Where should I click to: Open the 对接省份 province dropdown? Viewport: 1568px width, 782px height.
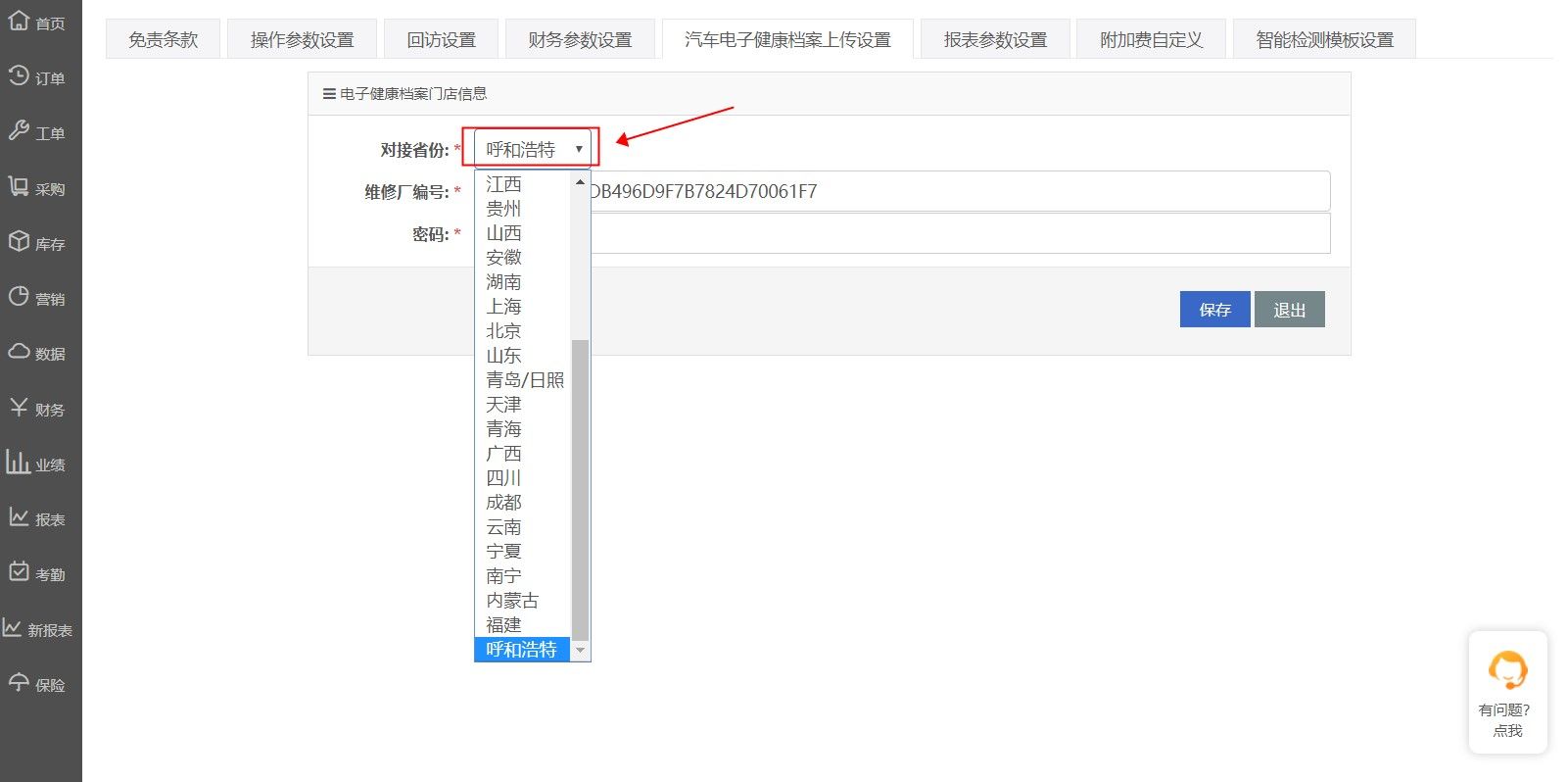click(533, 149)
